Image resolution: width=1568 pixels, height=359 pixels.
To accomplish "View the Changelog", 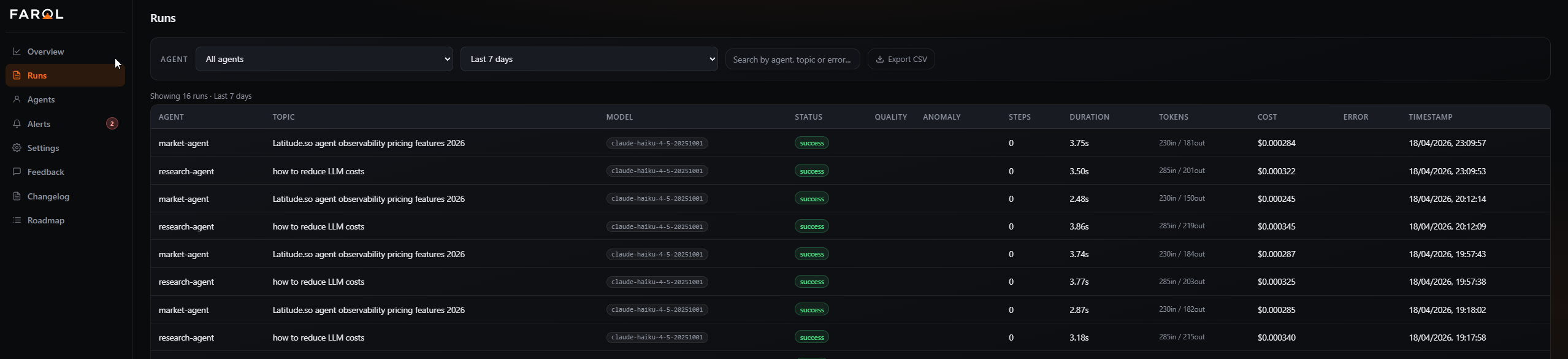I will tap(65, 196).
